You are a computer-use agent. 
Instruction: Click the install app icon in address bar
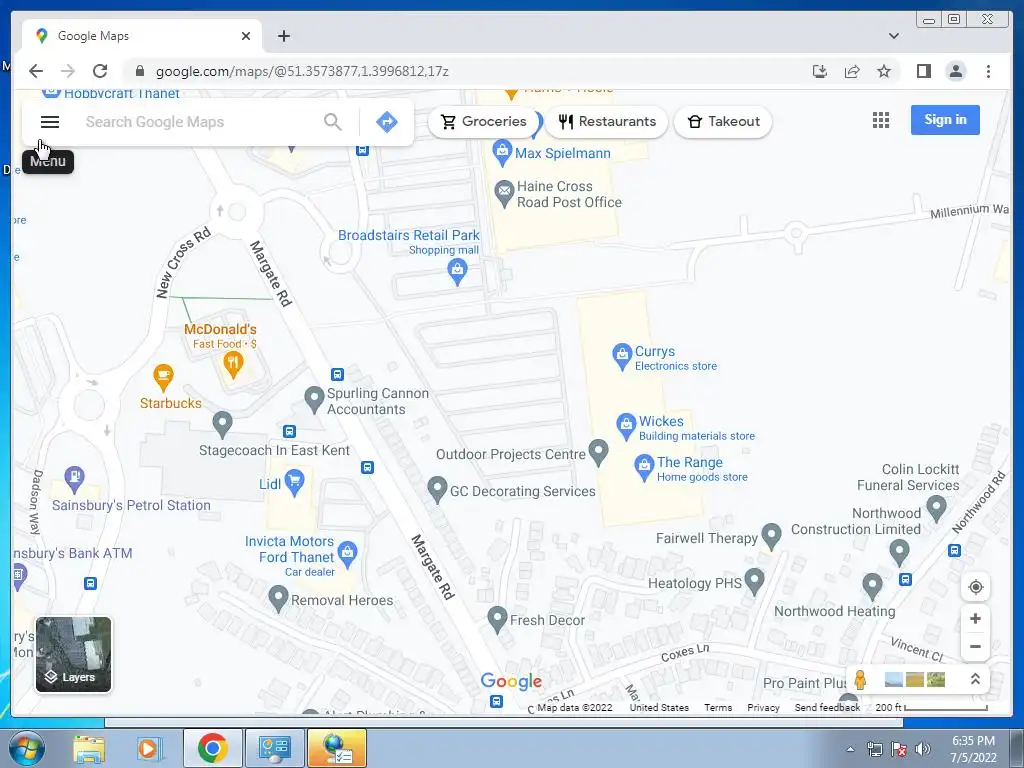[x=820, y=71]
